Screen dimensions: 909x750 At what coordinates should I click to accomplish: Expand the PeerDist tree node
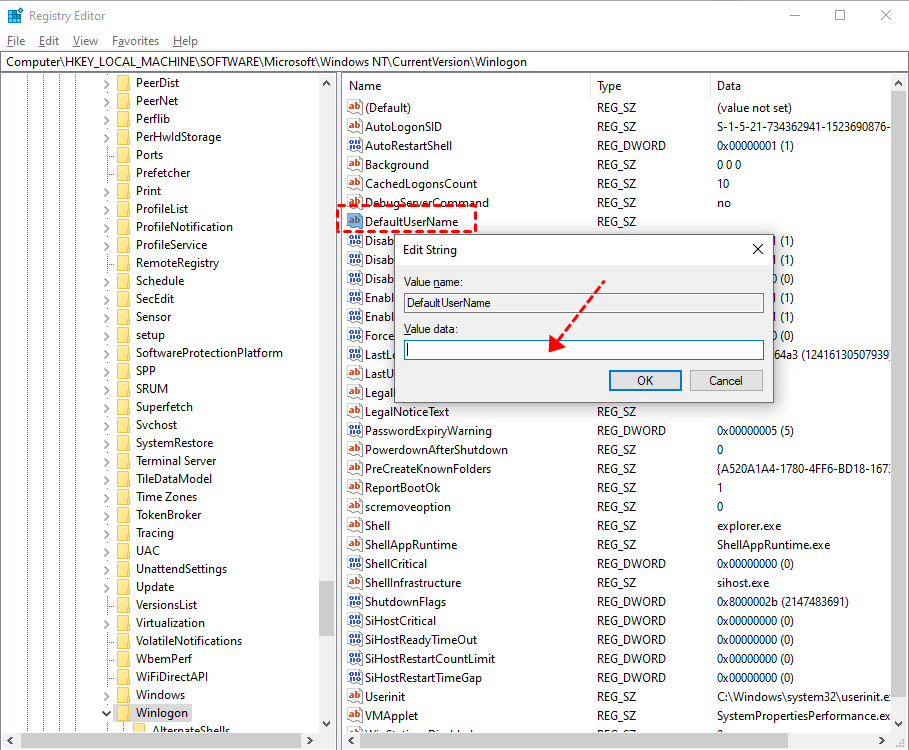tap(106, 83)
